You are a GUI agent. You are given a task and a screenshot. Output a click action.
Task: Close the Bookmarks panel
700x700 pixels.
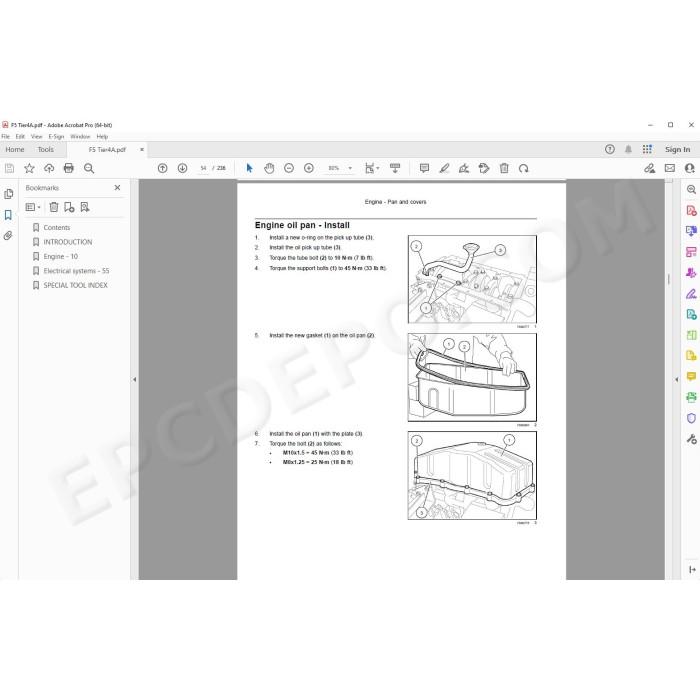(117, 188)
